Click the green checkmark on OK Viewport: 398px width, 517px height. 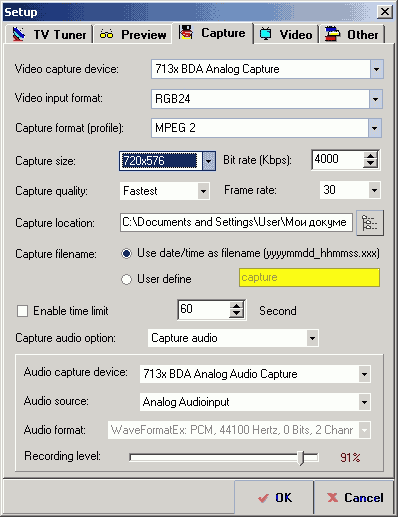point(263,498)
